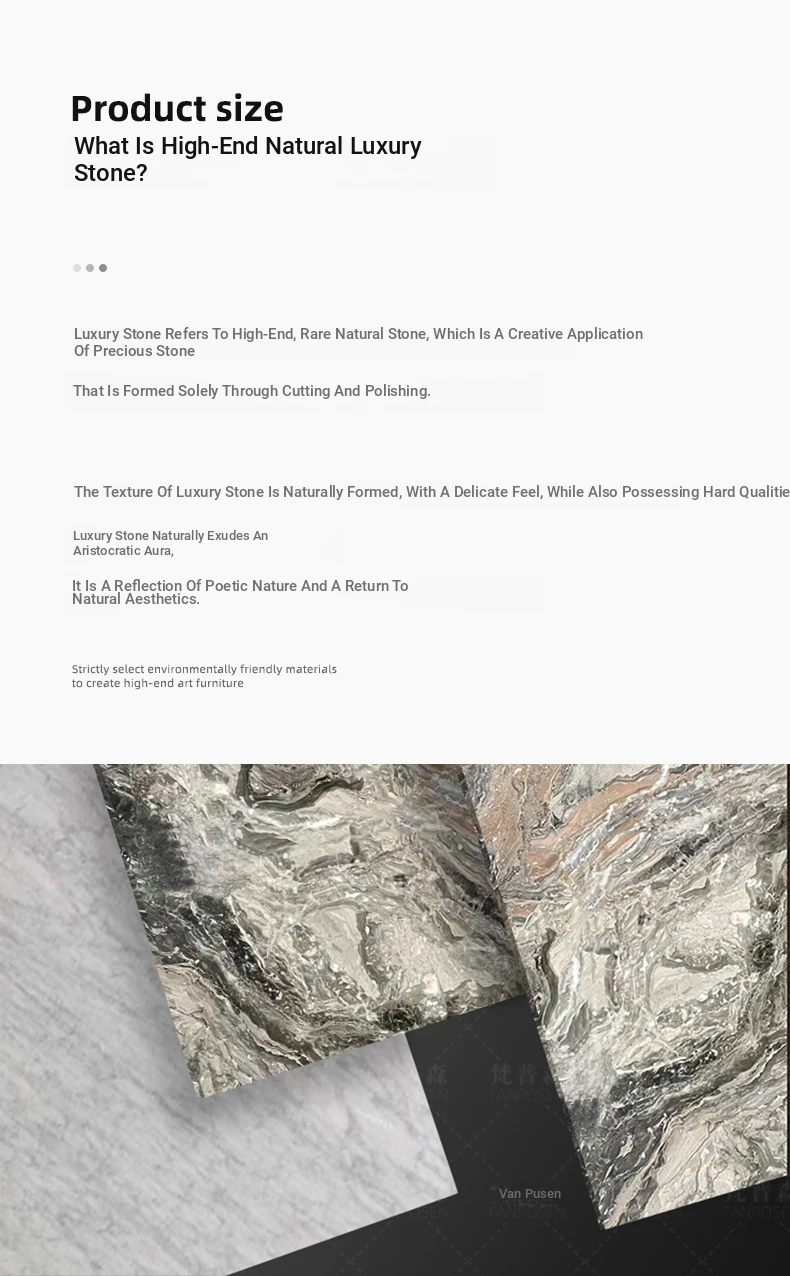Click the 'Product size' heading
This screenshot has height=1276, width=790.
(177, 108)
